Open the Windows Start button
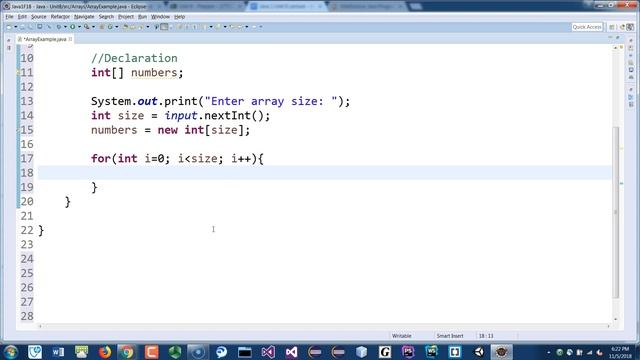 (11, 352)
